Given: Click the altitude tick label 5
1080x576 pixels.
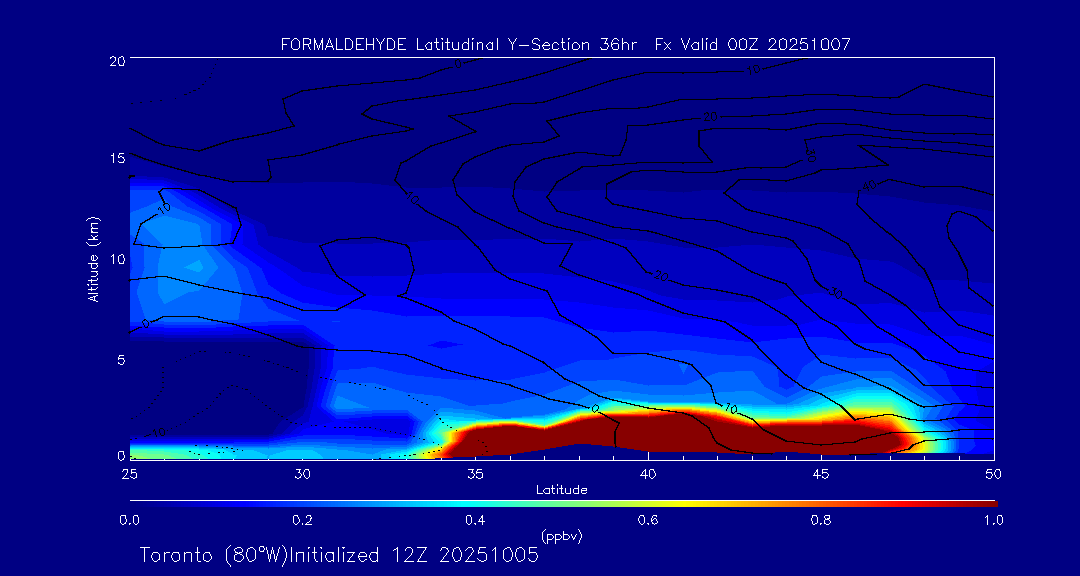Looking at the screenshot, I should pos(120,359).
